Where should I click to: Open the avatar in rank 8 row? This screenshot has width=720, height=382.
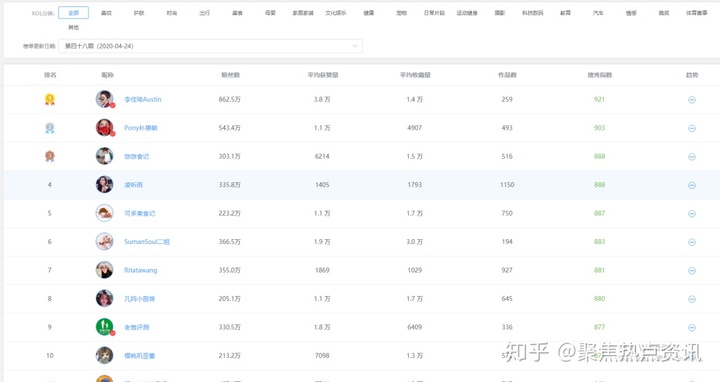[x=105, y=298]
